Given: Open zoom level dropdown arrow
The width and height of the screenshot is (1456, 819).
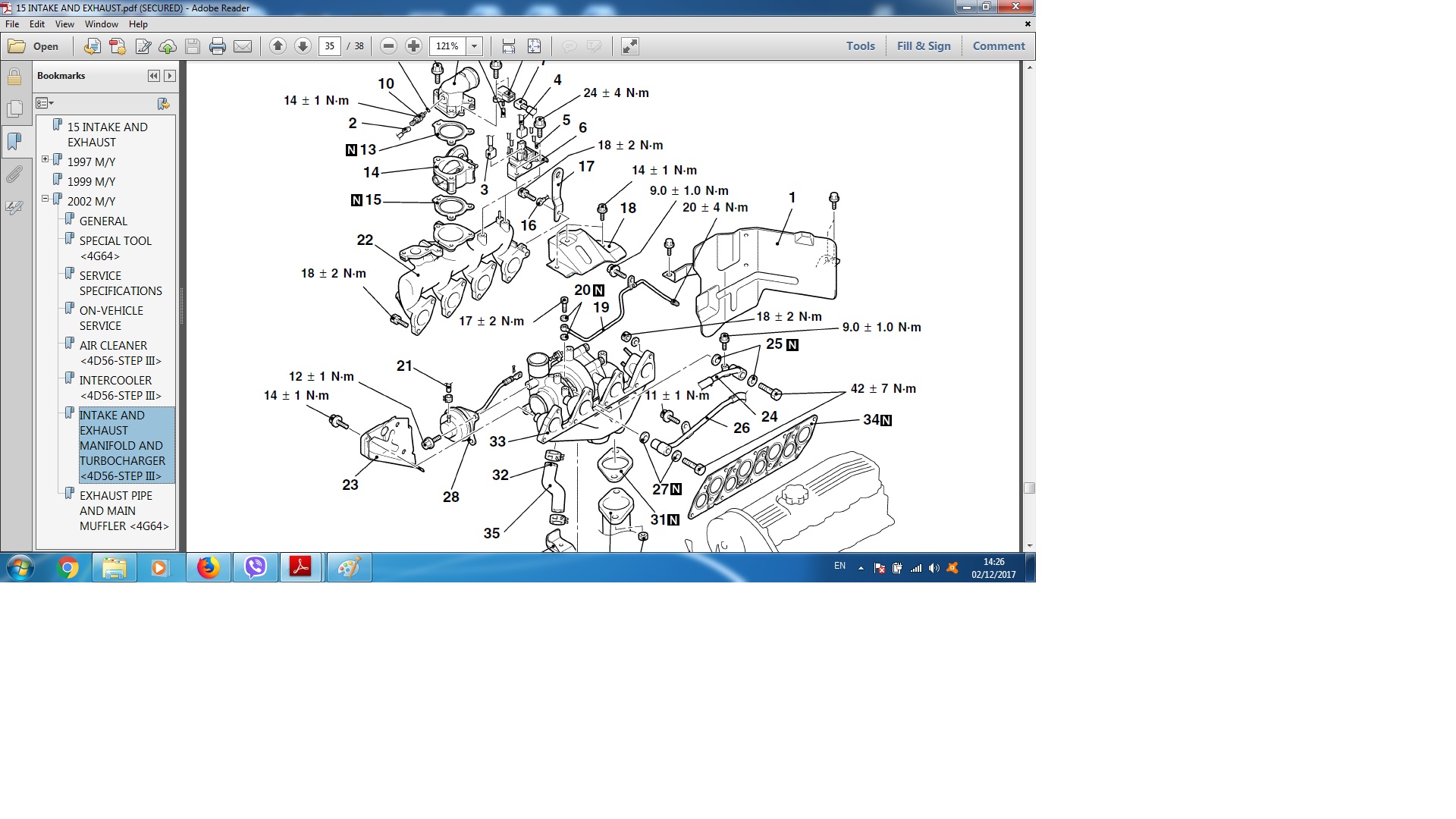Looking at the screenshot, I should [475, 46].
